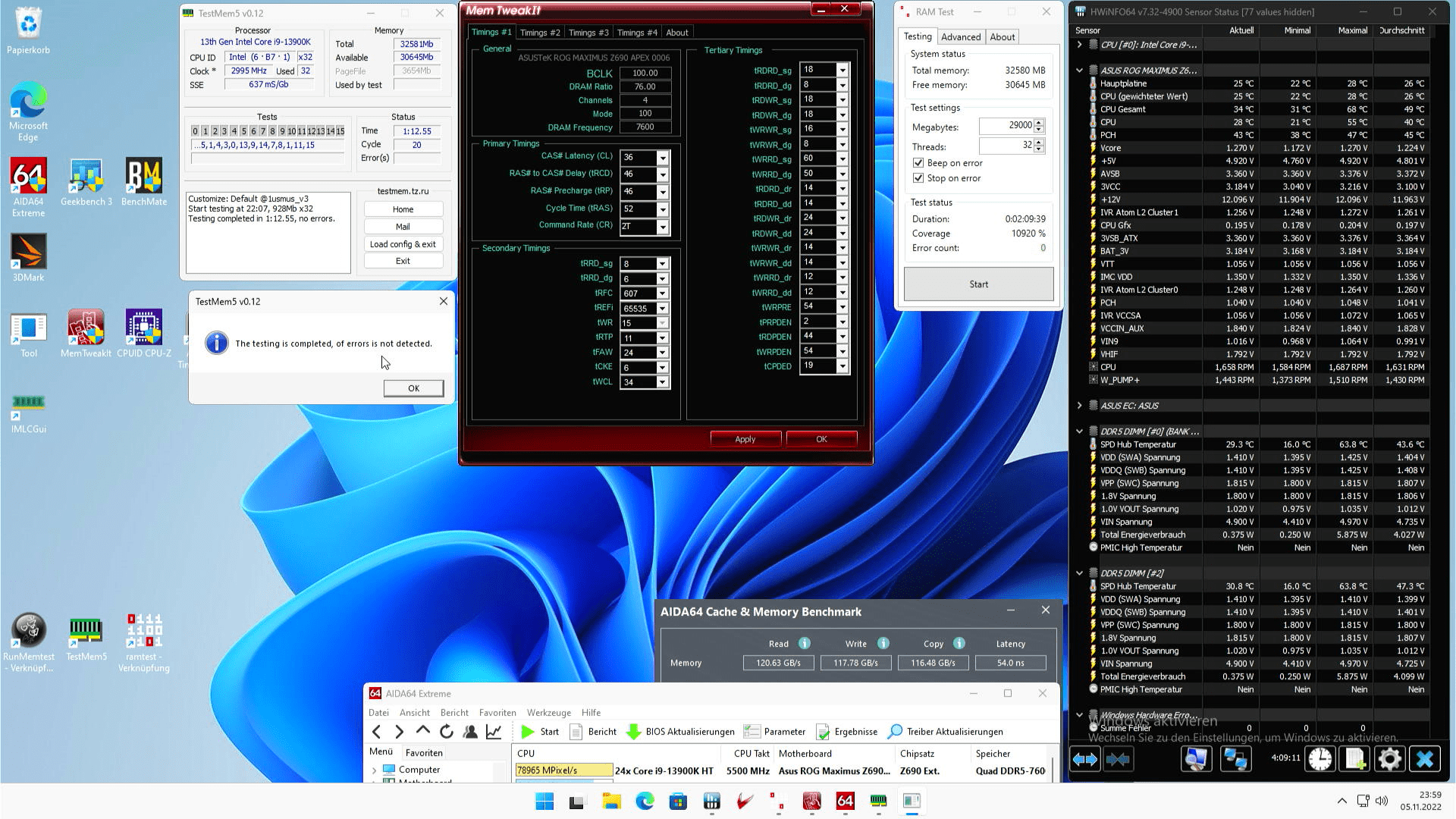1456x819 pixels.
Task: Click HWiNFO reset clock icon
Action: click(1319, 759)
